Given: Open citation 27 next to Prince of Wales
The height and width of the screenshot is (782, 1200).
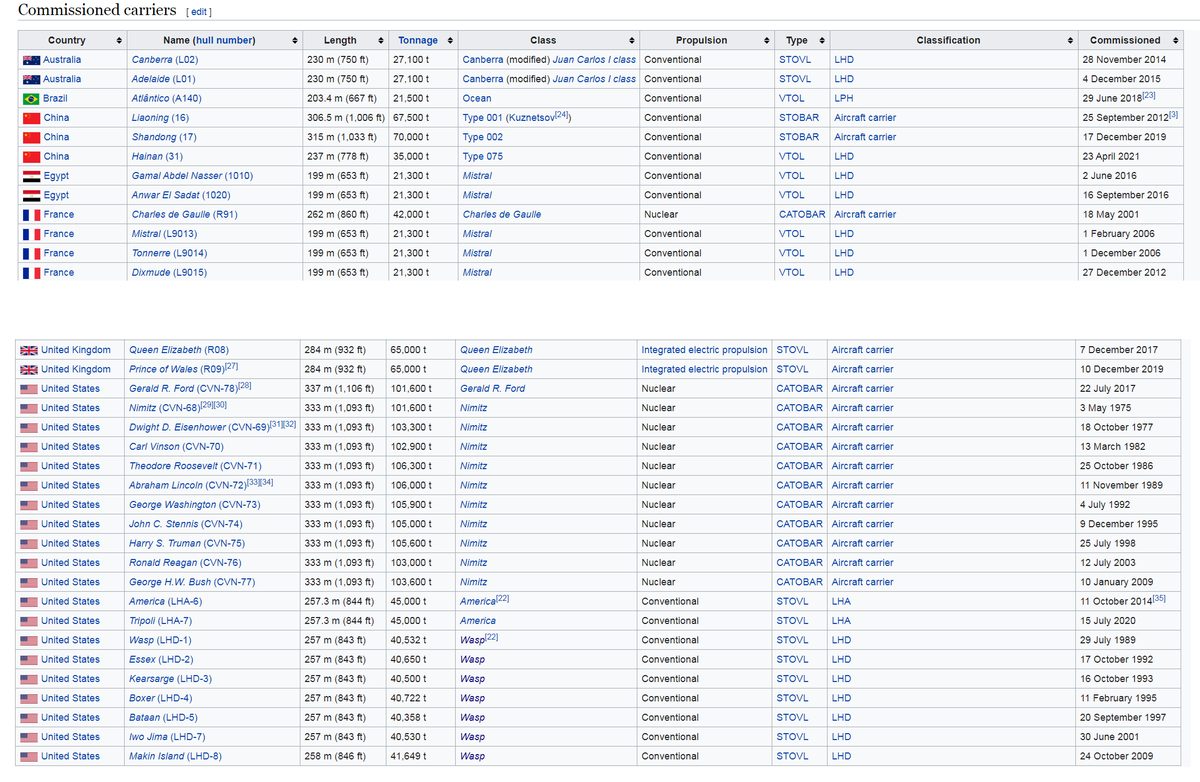Looking at the screenshot, I should (x=232, y=367).
